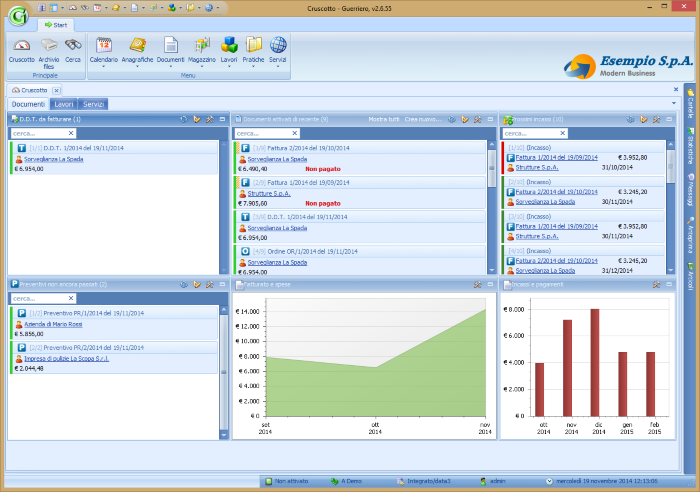700x492 pixels.
Task: Expand the Servizi ribbon dropdown arrow
Action: (278, 67)
